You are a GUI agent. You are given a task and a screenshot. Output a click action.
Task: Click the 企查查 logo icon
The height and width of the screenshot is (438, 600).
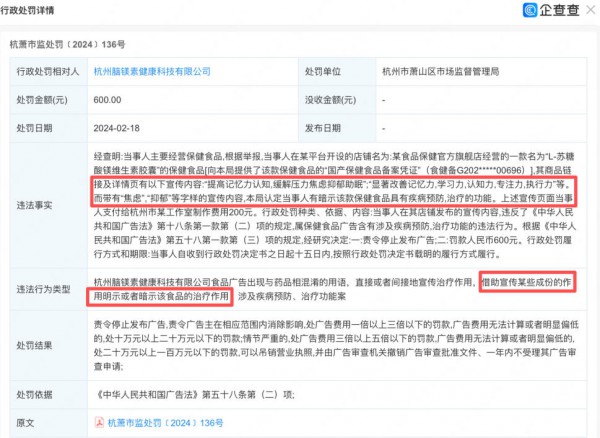pyautogui.click(x=530, y=10)
